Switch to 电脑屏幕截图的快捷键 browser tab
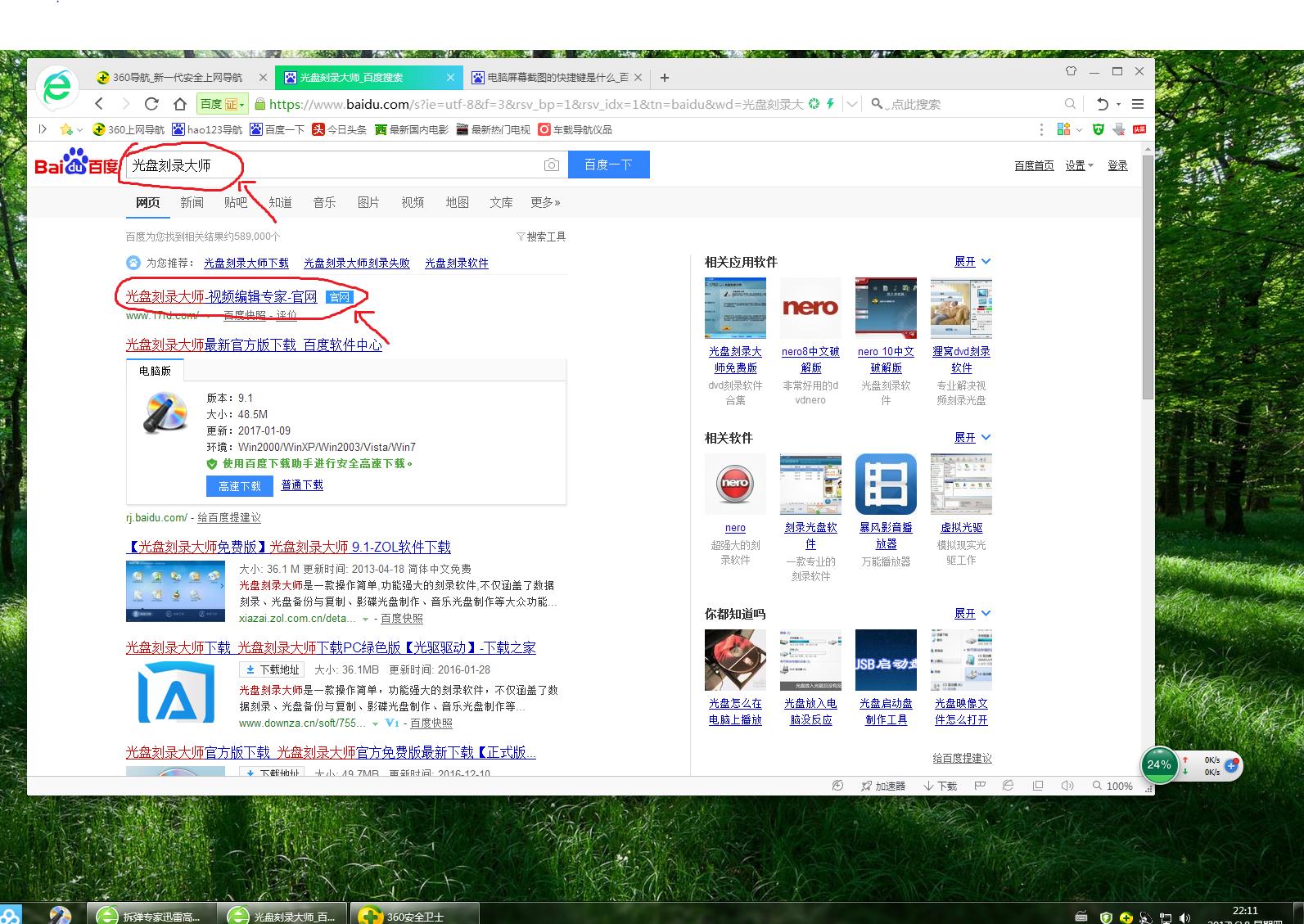 click(557, 78)
